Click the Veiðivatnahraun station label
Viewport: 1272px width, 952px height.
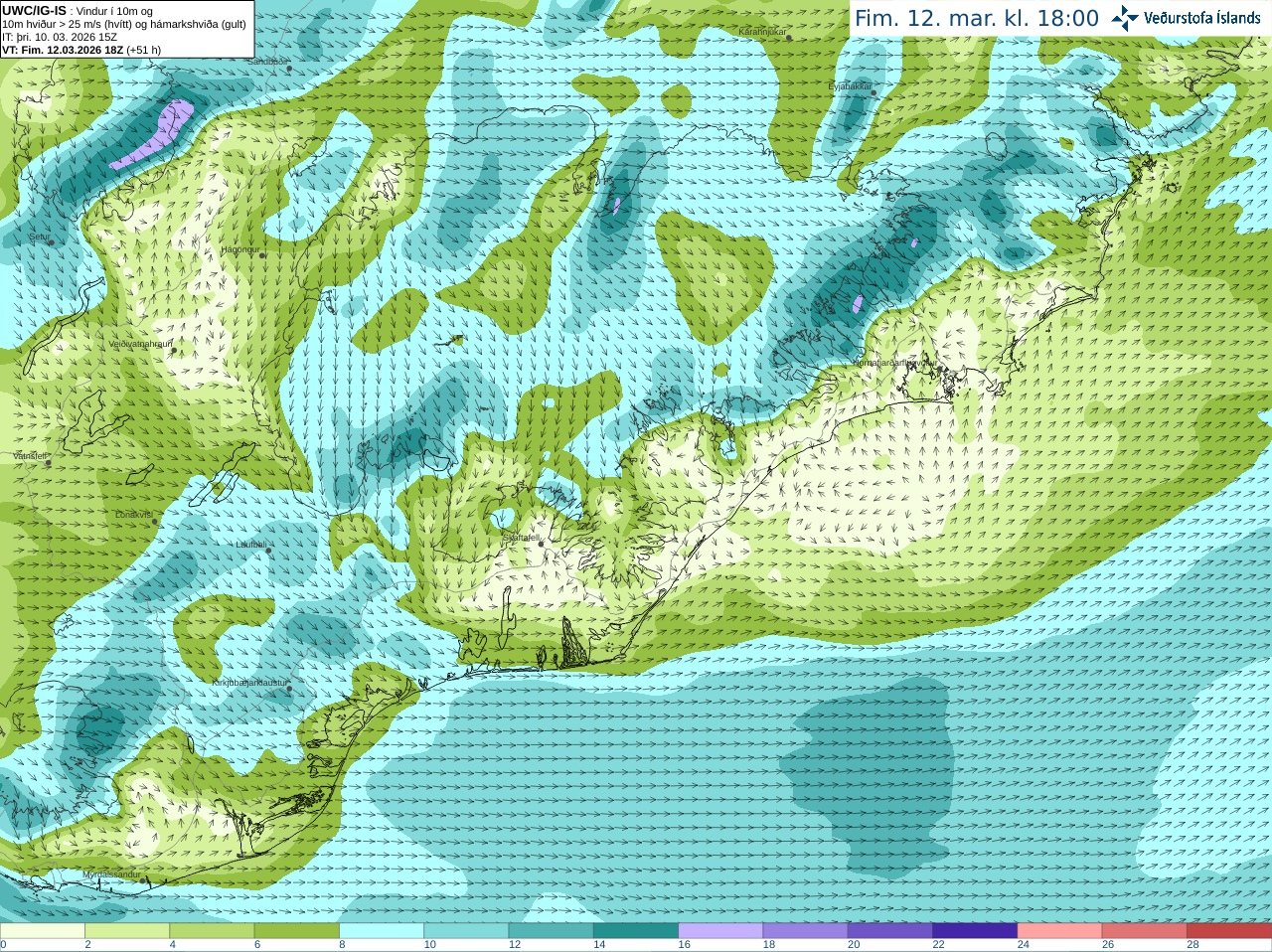140,343
